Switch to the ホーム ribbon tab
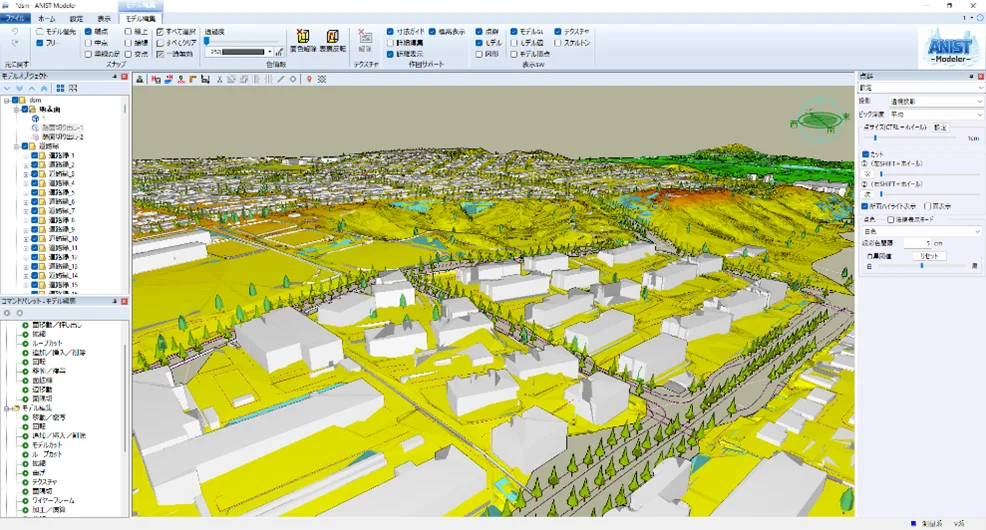Image resolution: width=986 pixels, height=530 pixels. click(47, 19)
